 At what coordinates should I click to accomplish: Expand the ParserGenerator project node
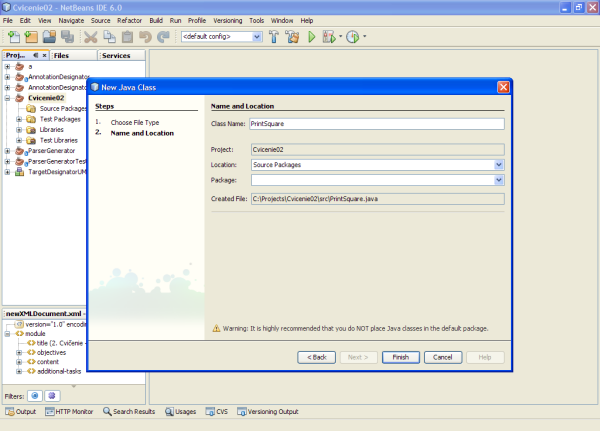coord(7,151)
